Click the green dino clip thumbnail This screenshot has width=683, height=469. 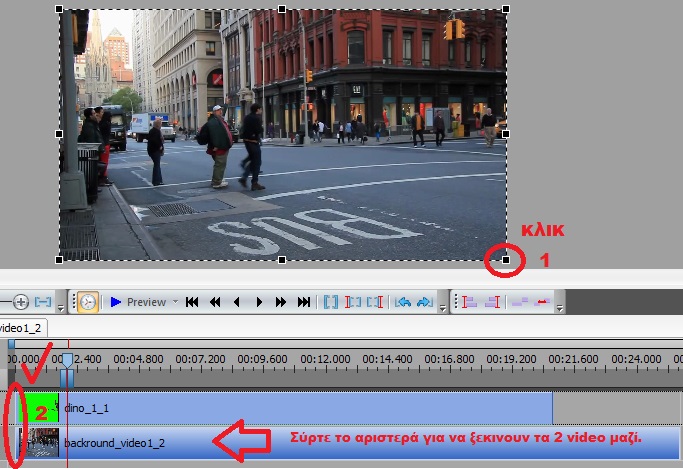click(39, 408)
